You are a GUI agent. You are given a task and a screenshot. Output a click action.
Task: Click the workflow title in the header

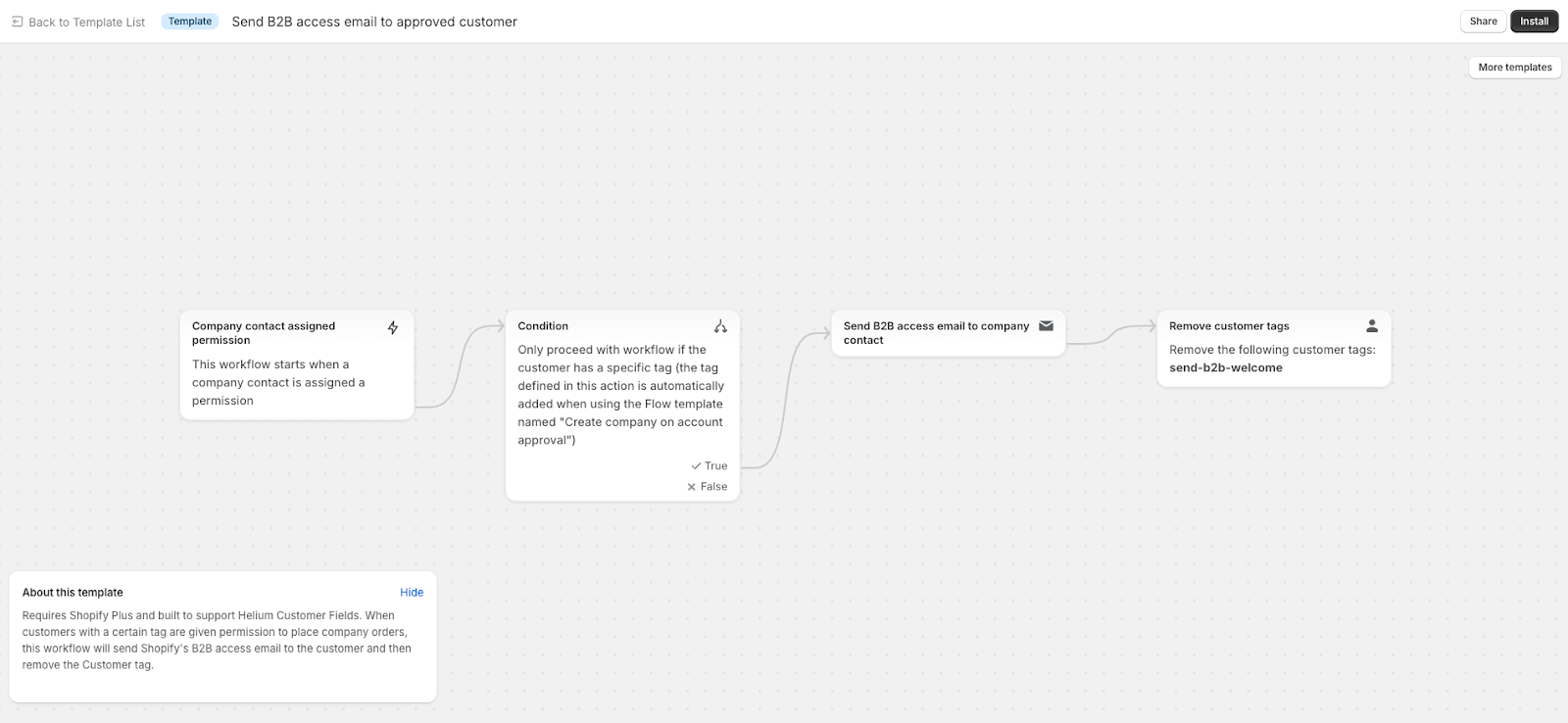pyautogui.click(x=373, y=21)
